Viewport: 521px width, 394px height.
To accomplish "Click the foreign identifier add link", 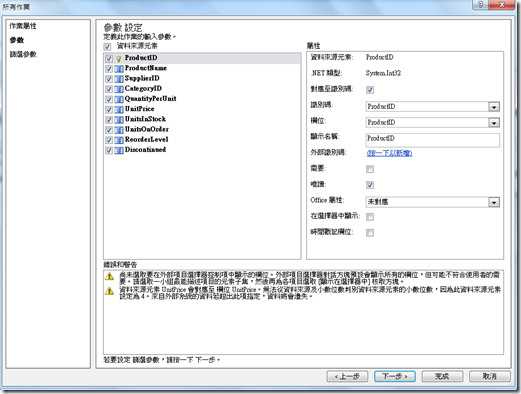I will click(x=389, y=153).
